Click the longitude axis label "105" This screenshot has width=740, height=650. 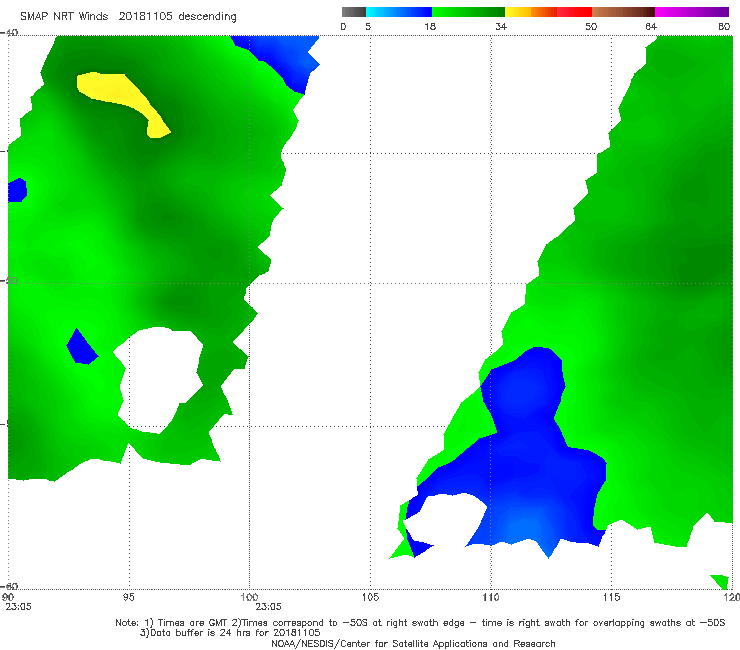[x=370, y=597]
